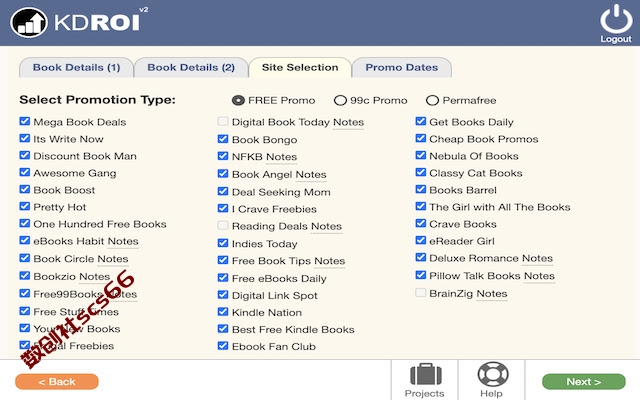640x400 pixels.
Task: Toggle Book Boost checkbox
Action: click(24, 189)
